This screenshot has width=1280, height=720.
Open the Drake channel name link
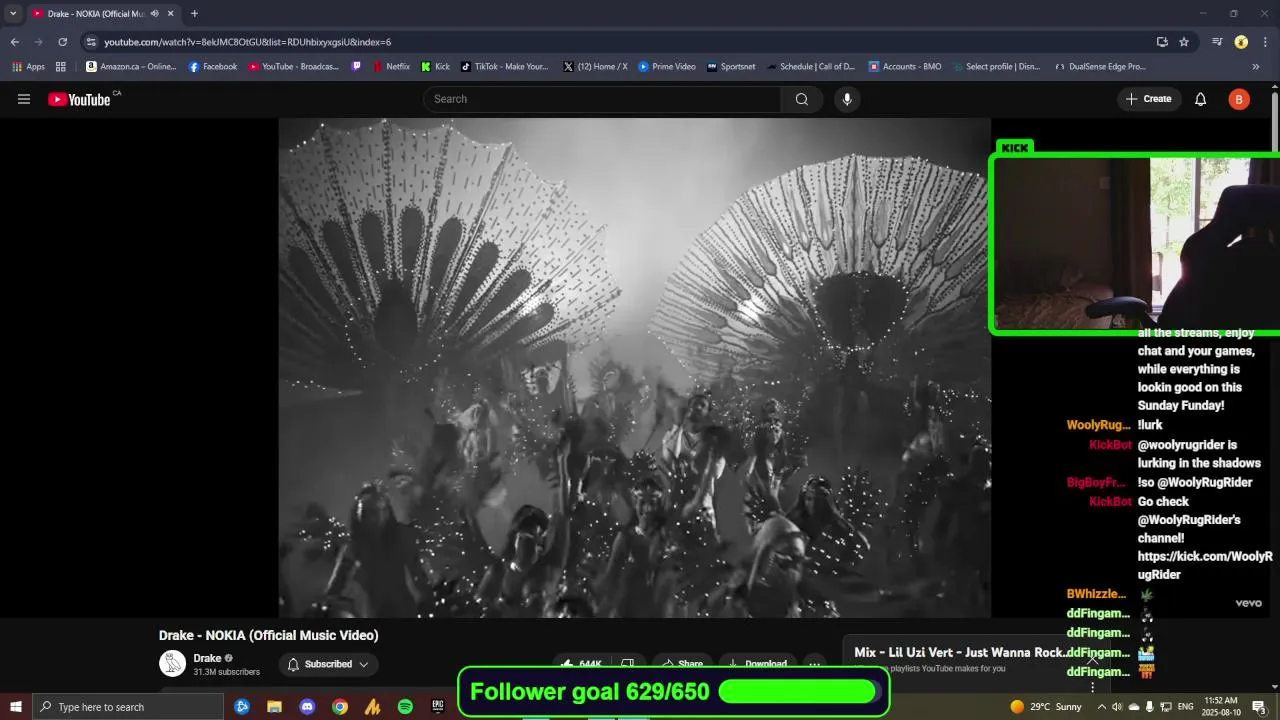(x=207, y=658)
